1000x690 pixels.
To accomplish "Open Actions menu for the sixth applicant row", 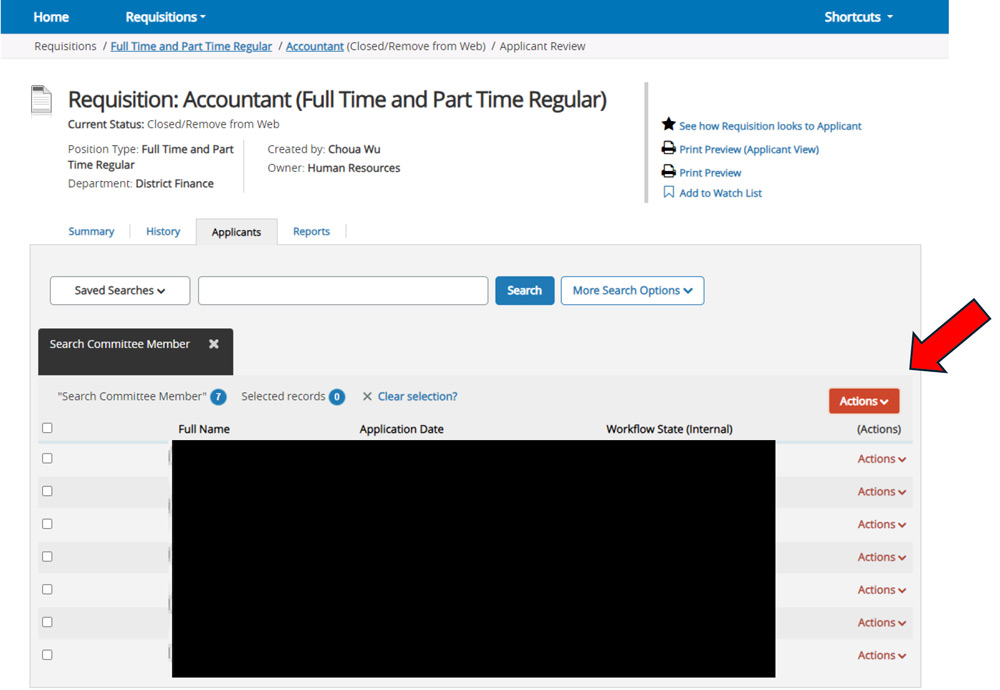I will click(x=881, y=622).
